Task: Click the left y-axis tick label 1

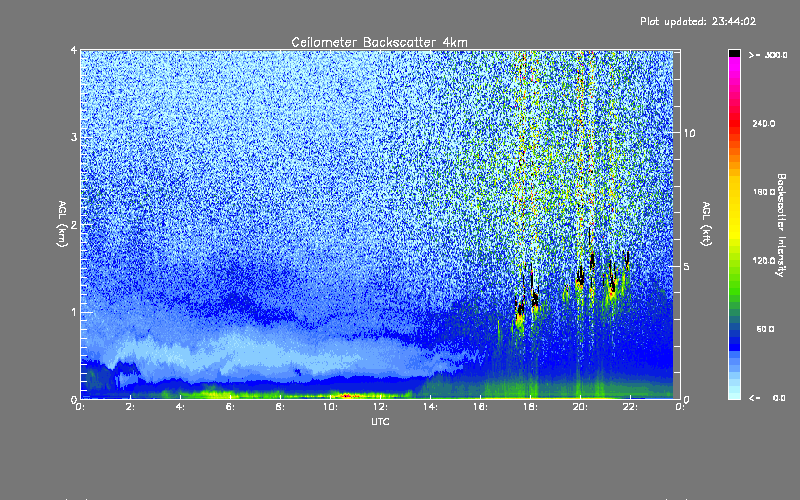Action: [74, 312]
